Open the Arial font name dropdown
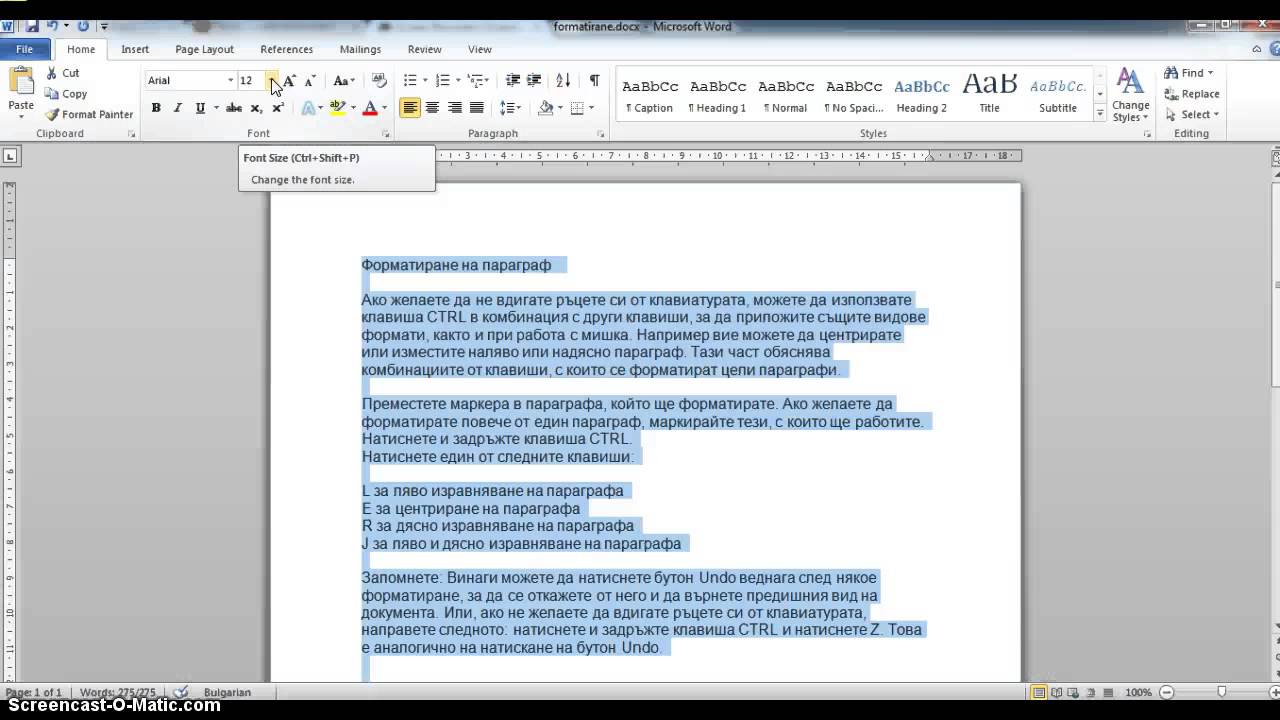Screen dimensions: 1280x720 click(x=230, y=80)
